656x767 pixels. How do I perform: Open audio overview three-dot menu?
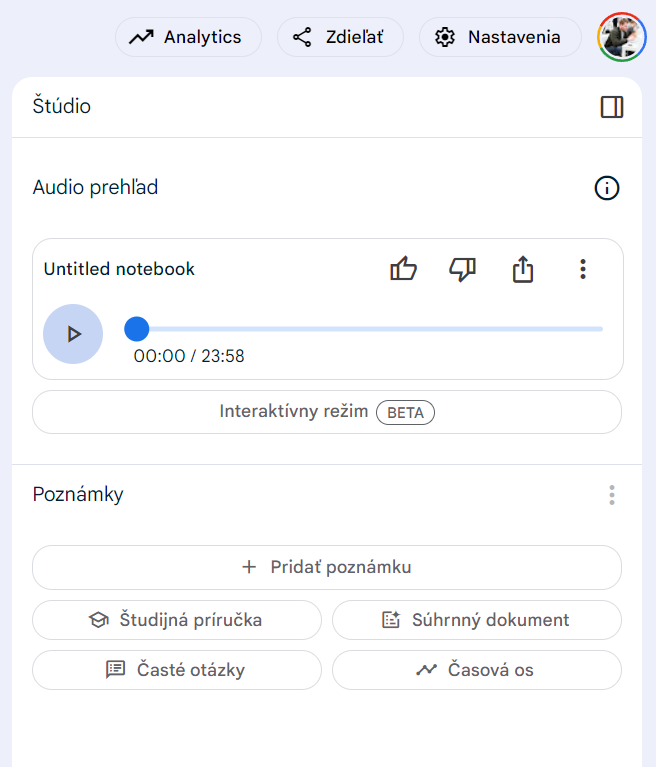pyautogui.click(x=583, y=269)
